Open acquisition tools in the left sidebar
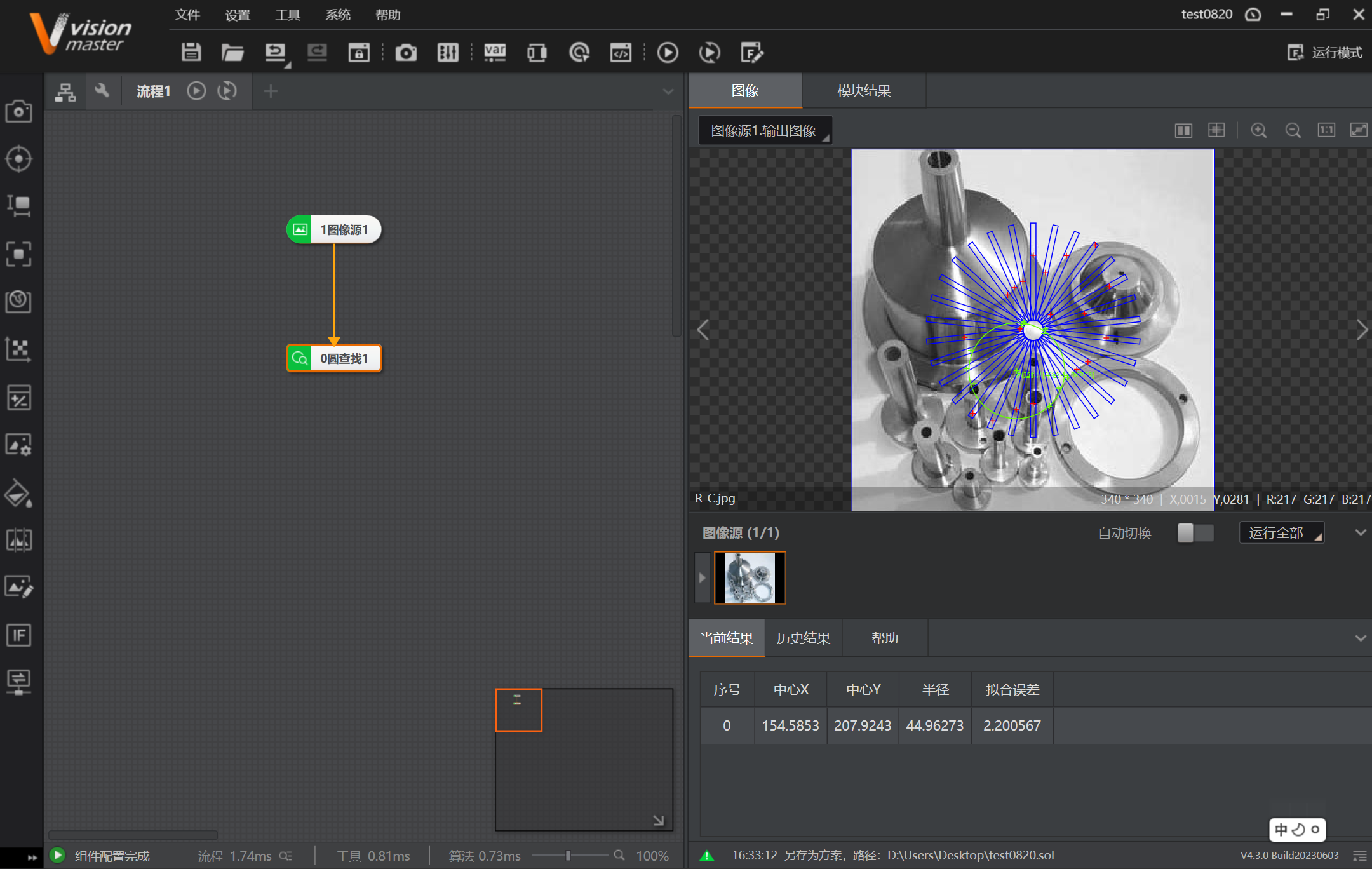The width and height of the screenshot is (1372, 869). 18,112
